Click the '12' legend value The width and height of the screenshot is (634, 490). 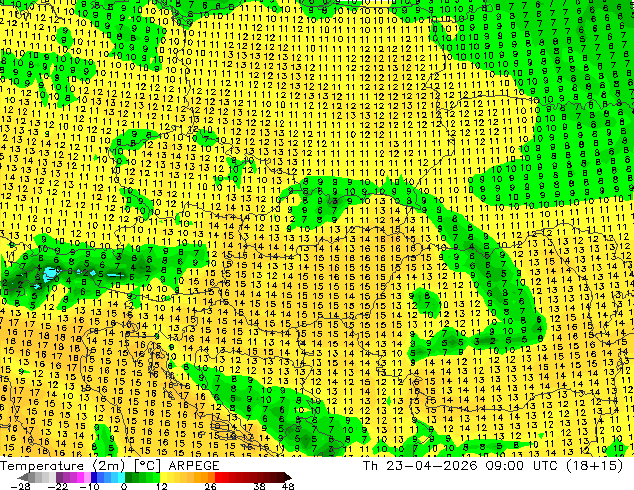click(162, 486)
